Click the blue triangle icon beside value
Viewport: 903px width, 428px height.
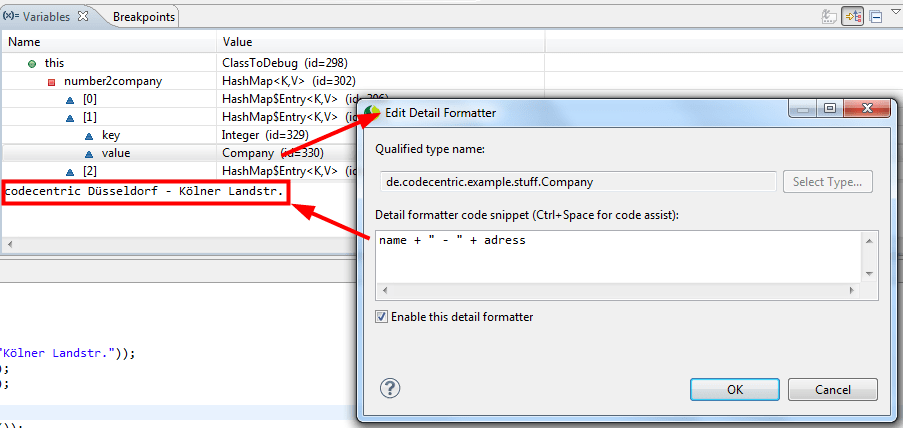point(89,153)
